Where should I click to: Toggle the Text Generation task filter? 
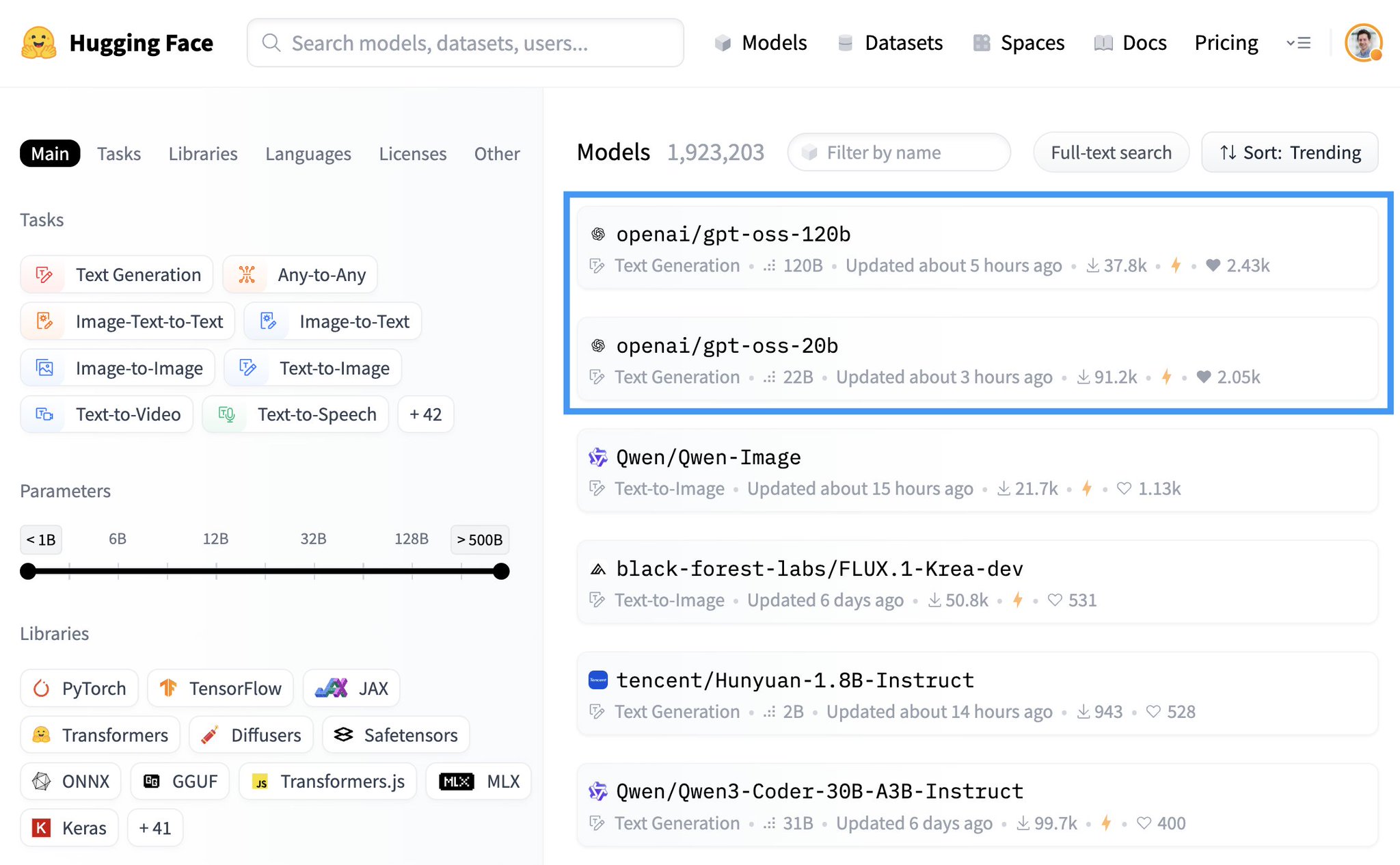[x=117, y=274]
